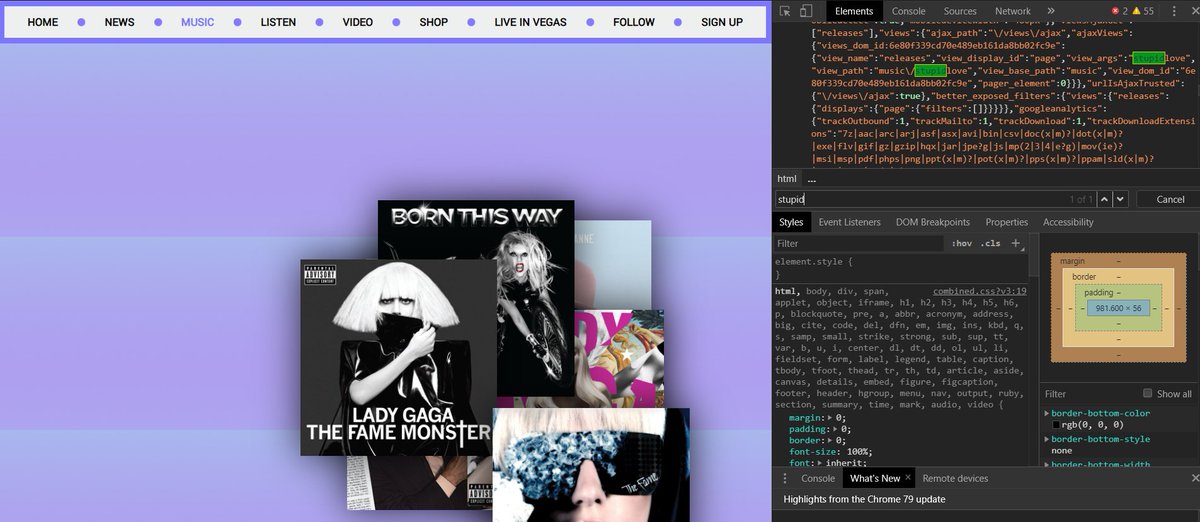1200x522 pixels.
Task: Click the red errors count indicator
Action: [x=1119, y=11]
